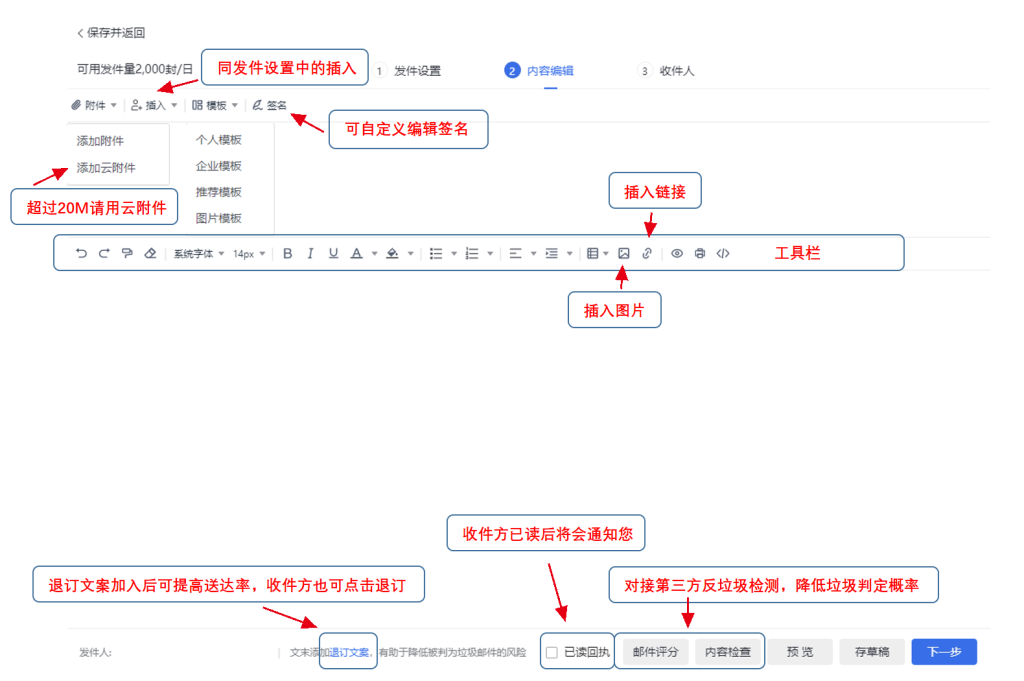The height and width of the screenshot is (681, 1024).
Task: Click the insert link icon
Action: tap(647, 254)
